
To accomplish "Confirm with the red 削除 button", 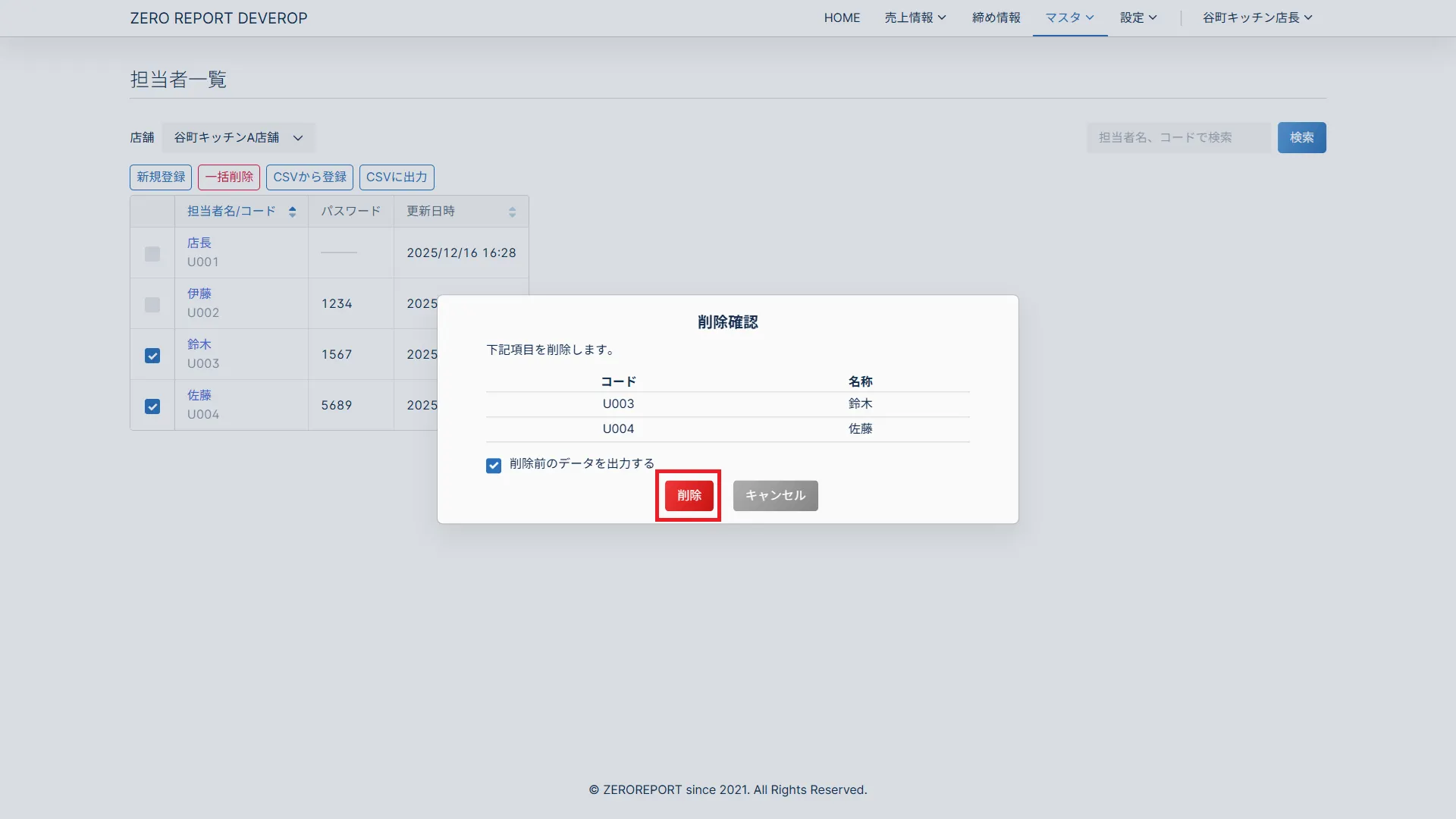I will pyautogui.click(x=689, y=495).
